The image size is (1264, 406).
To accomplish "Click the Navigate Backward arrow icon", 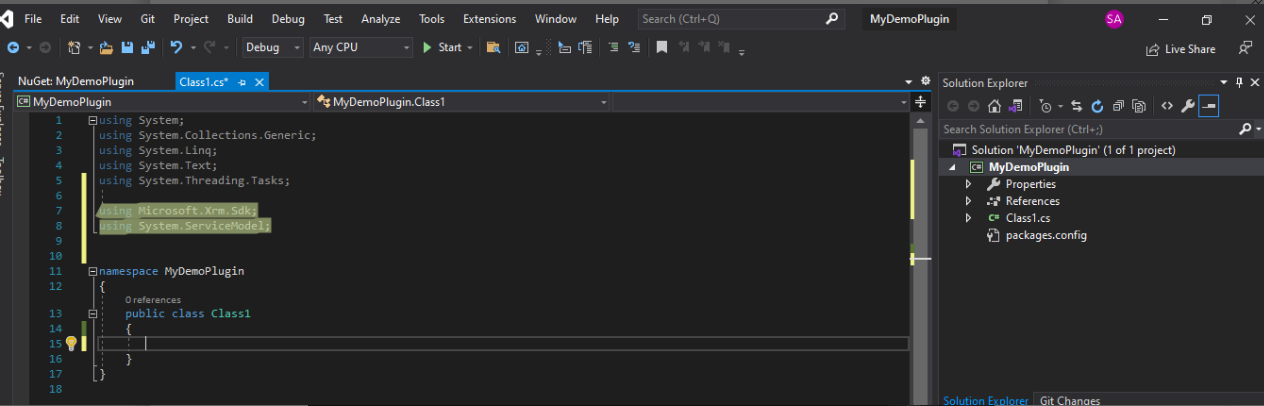I will 13,47.
